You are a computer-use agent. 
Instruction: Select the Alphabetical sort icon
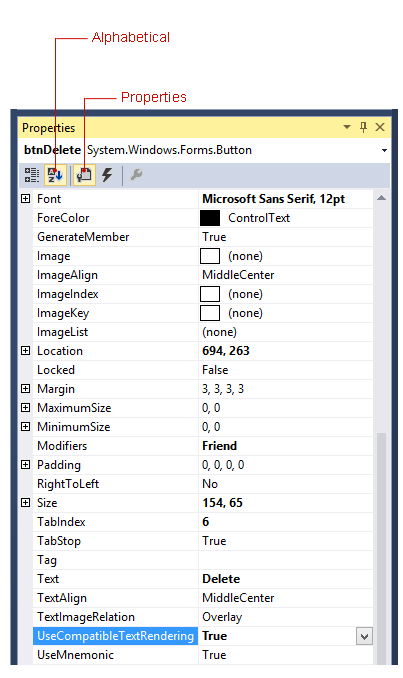55,175
